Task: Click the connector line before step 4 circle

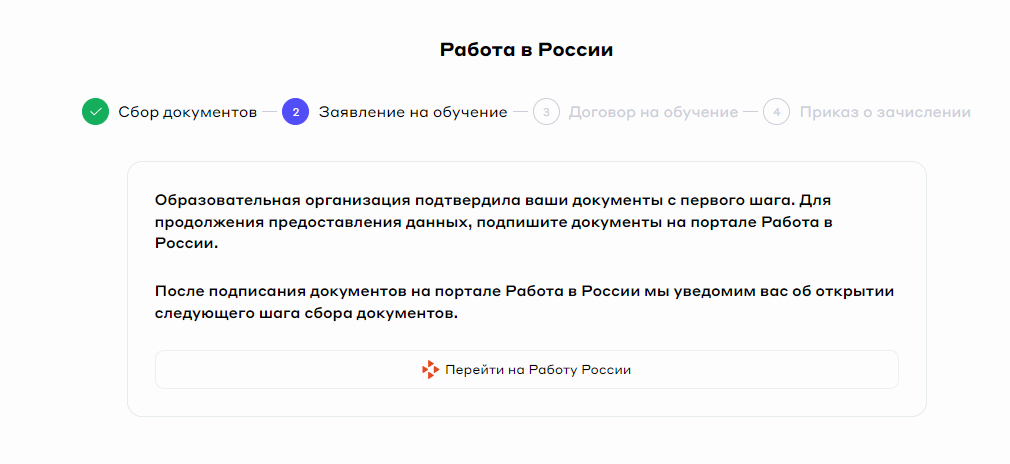Action: 751,112
